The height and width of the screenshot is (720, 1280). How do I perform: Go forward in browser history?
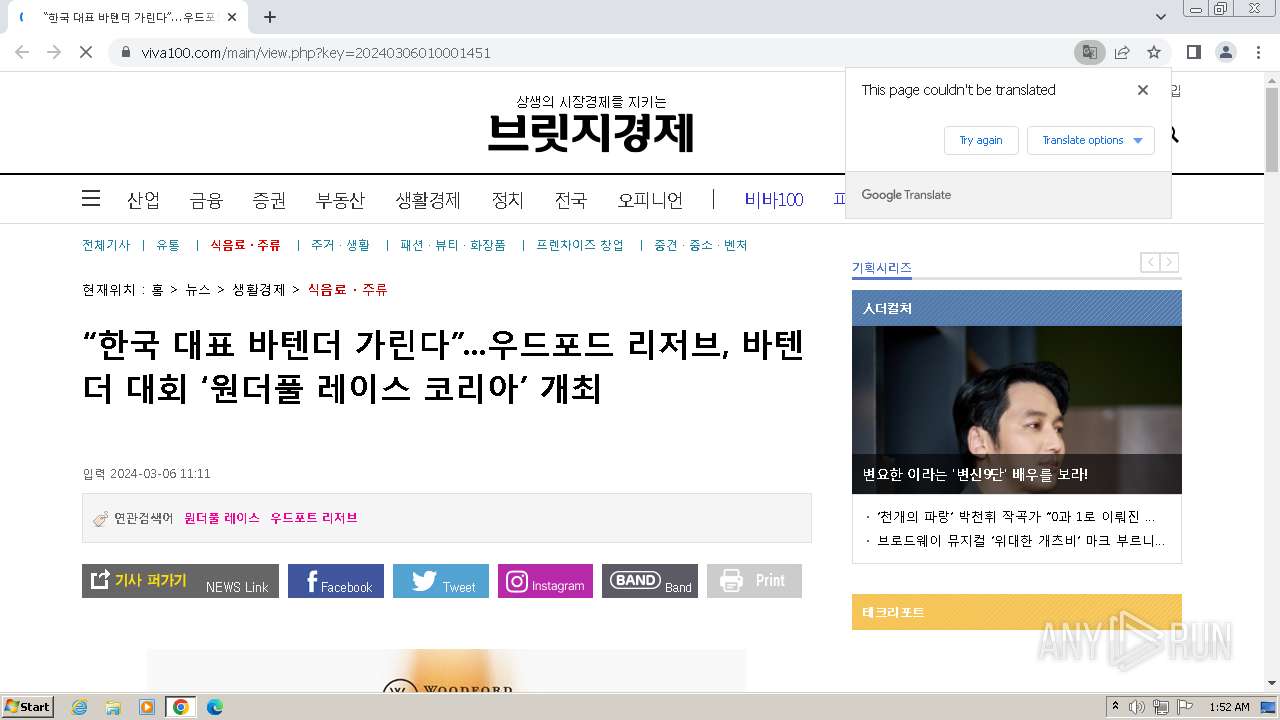click(x=54, y=52)
